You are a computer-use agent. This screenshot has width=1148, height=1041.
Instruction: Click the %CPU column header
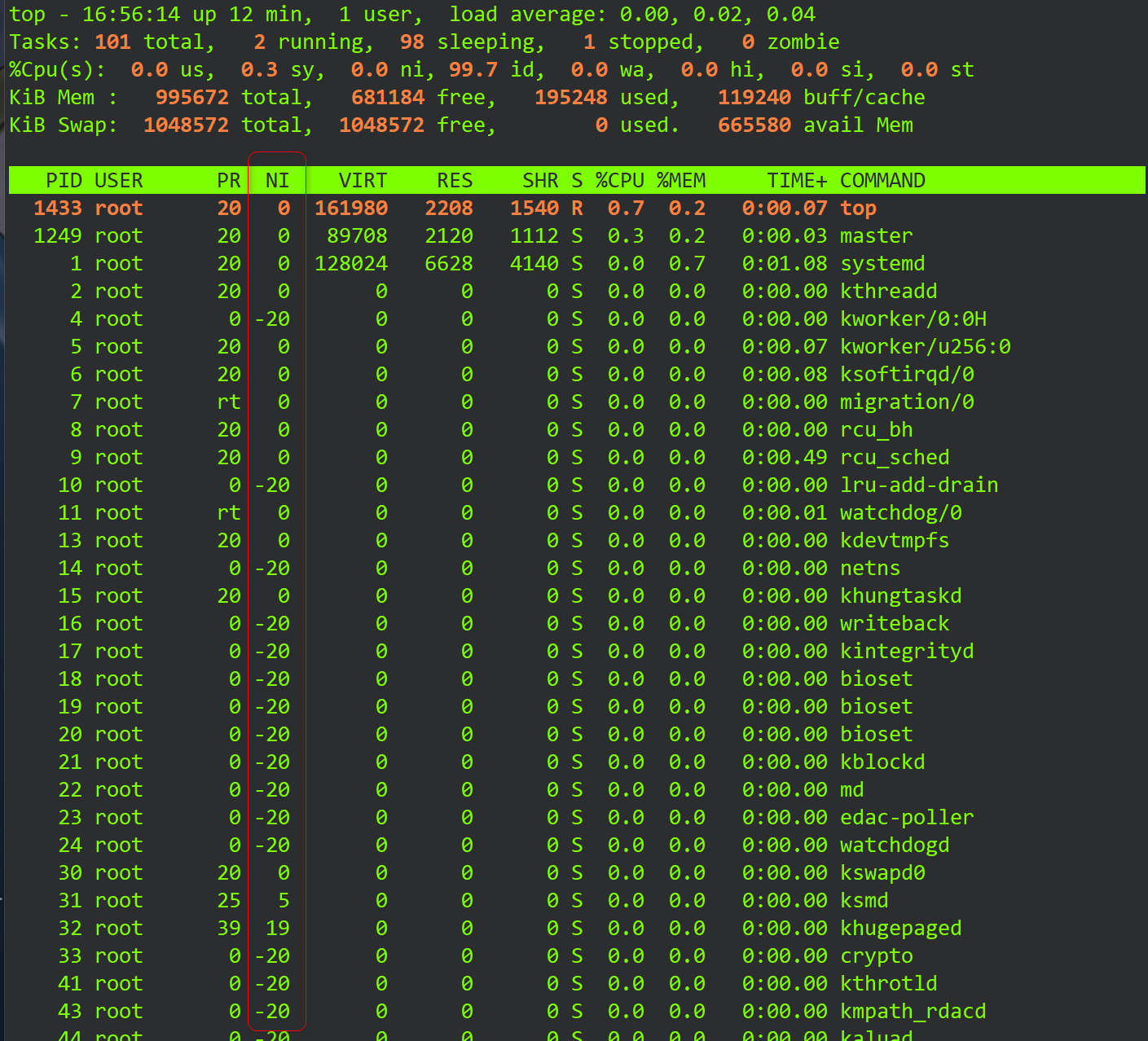tap(621, 180)
